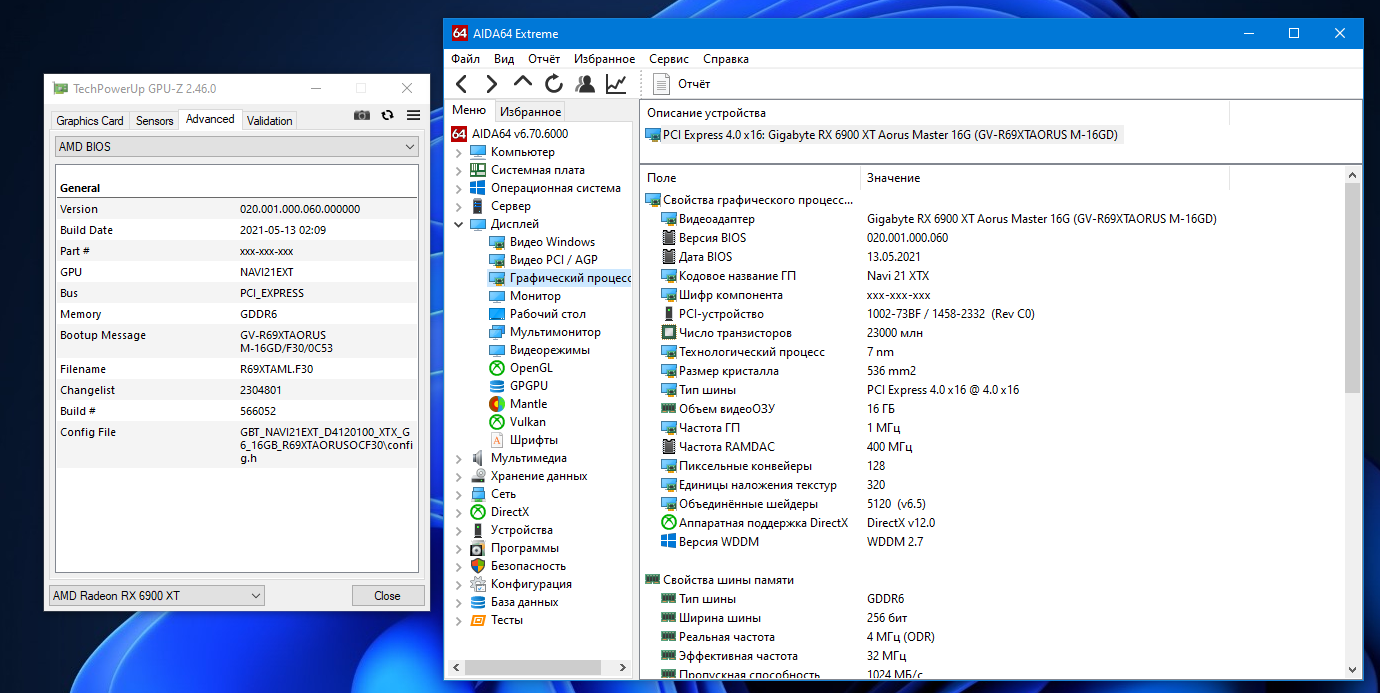This screenshot has height=693, width=1380.
Task: Open the AMD Radeon RX 6900 XT selector
Action: point(157,596)
